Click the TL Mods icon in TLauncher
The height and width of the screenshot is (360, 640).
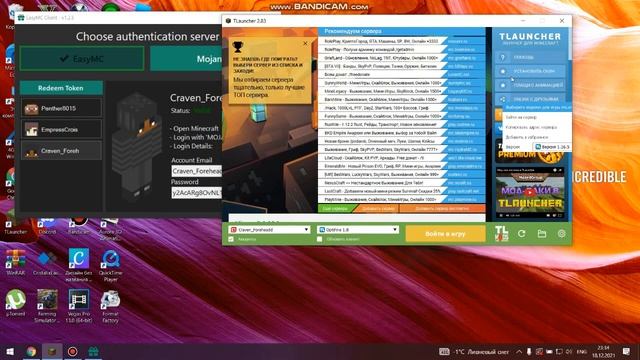click(x=501, y=233)
